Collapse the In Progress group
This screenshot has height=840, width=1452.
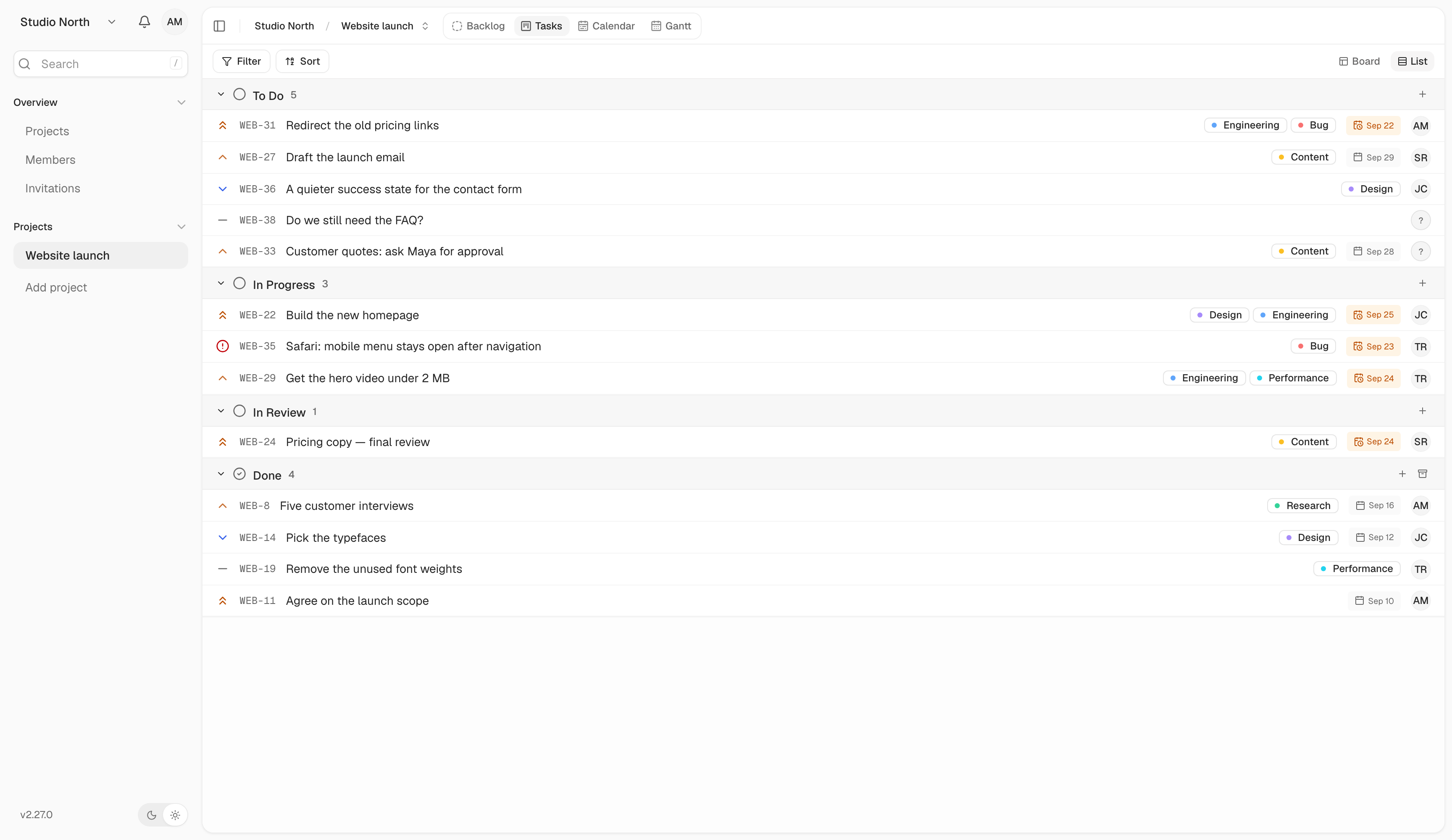point(221,283)
